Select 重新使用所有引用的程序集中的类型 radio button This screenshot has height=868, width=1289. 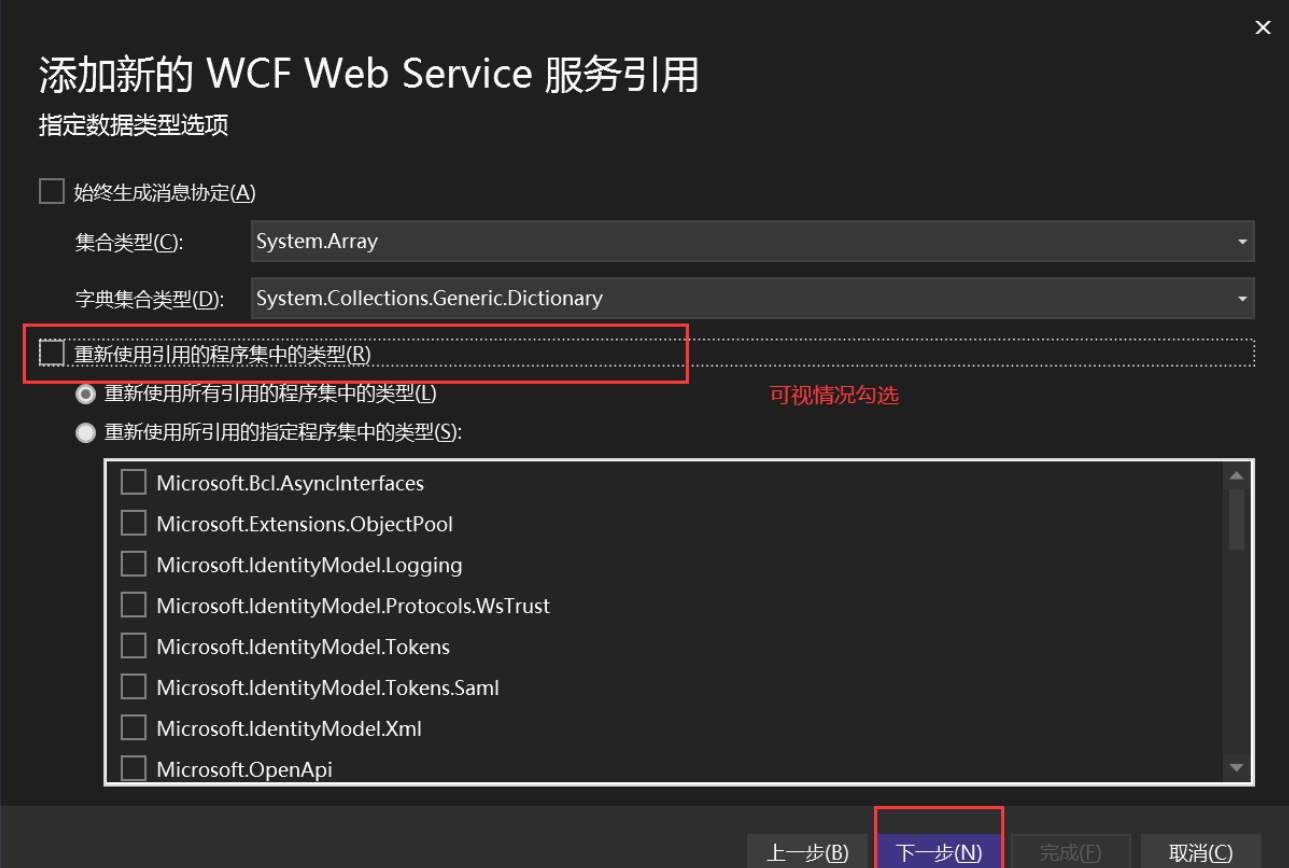click(x=85, y=393)
